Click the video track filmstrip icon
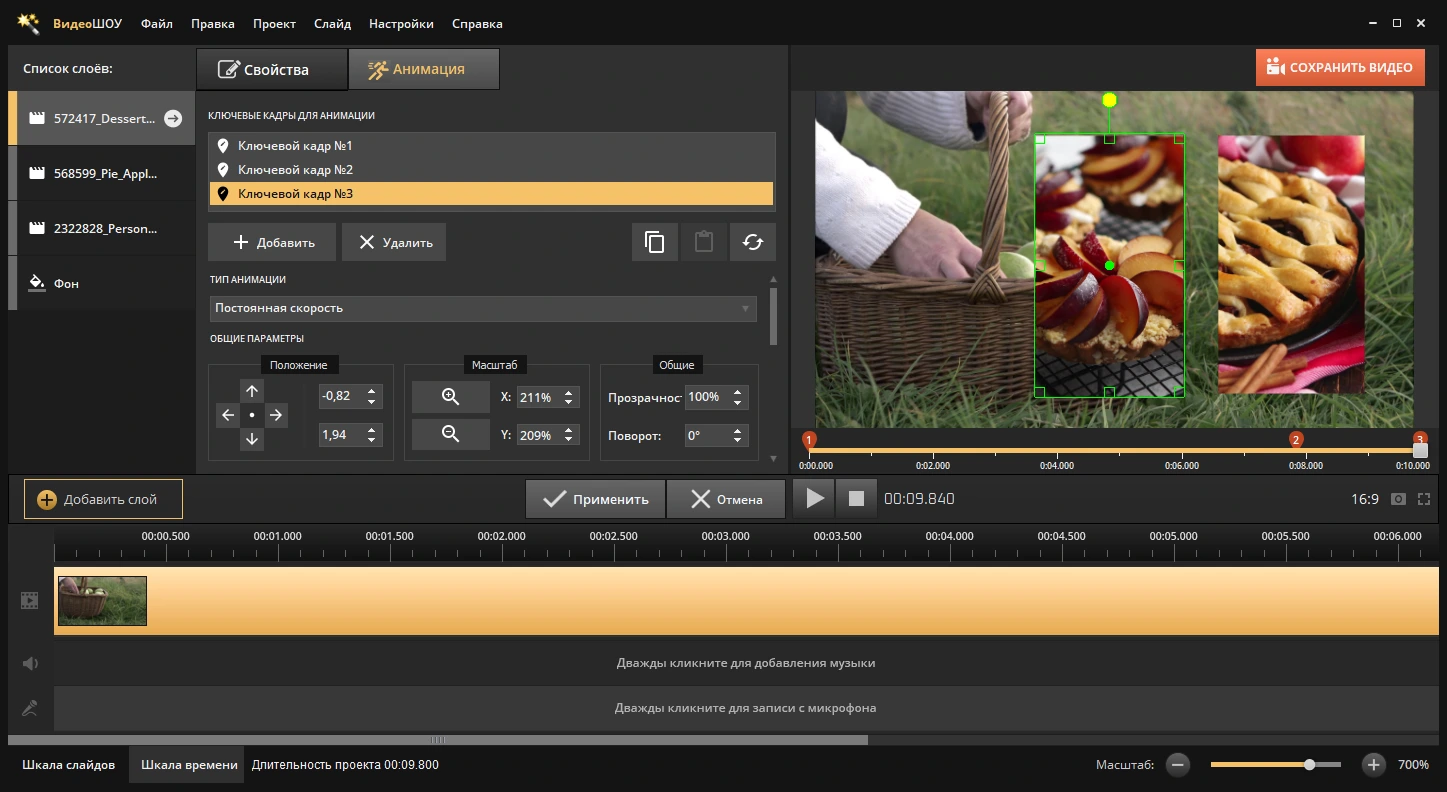This screenshot has width=1447, height=792. pos(30,601)
